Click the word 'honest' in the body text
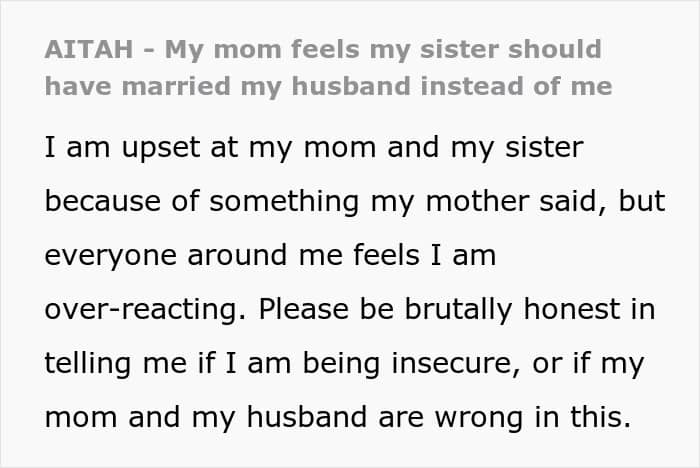The width and height of the screenshot is (700, 468). click(572, 309)
